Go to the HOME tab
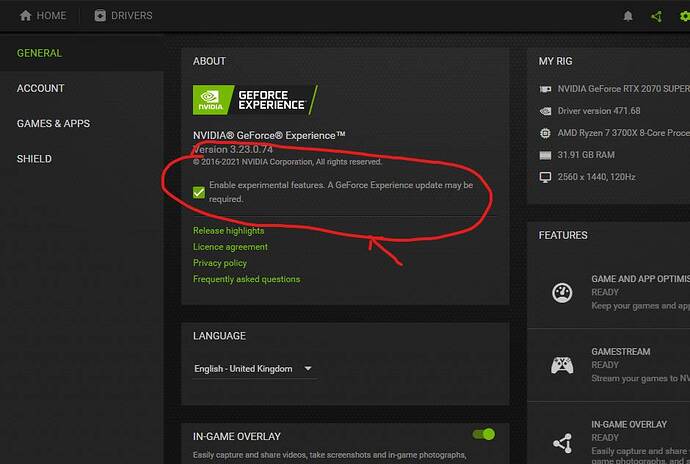690x464 pixels. click(43, 16)
